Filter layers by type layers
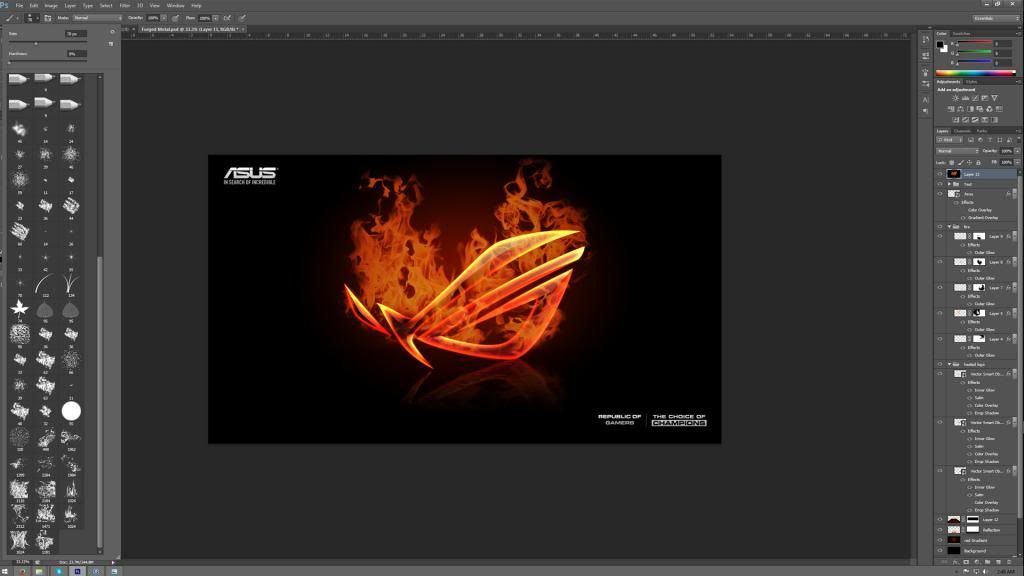The height and width of the screenshot is (576, 1024). point(990,140)
